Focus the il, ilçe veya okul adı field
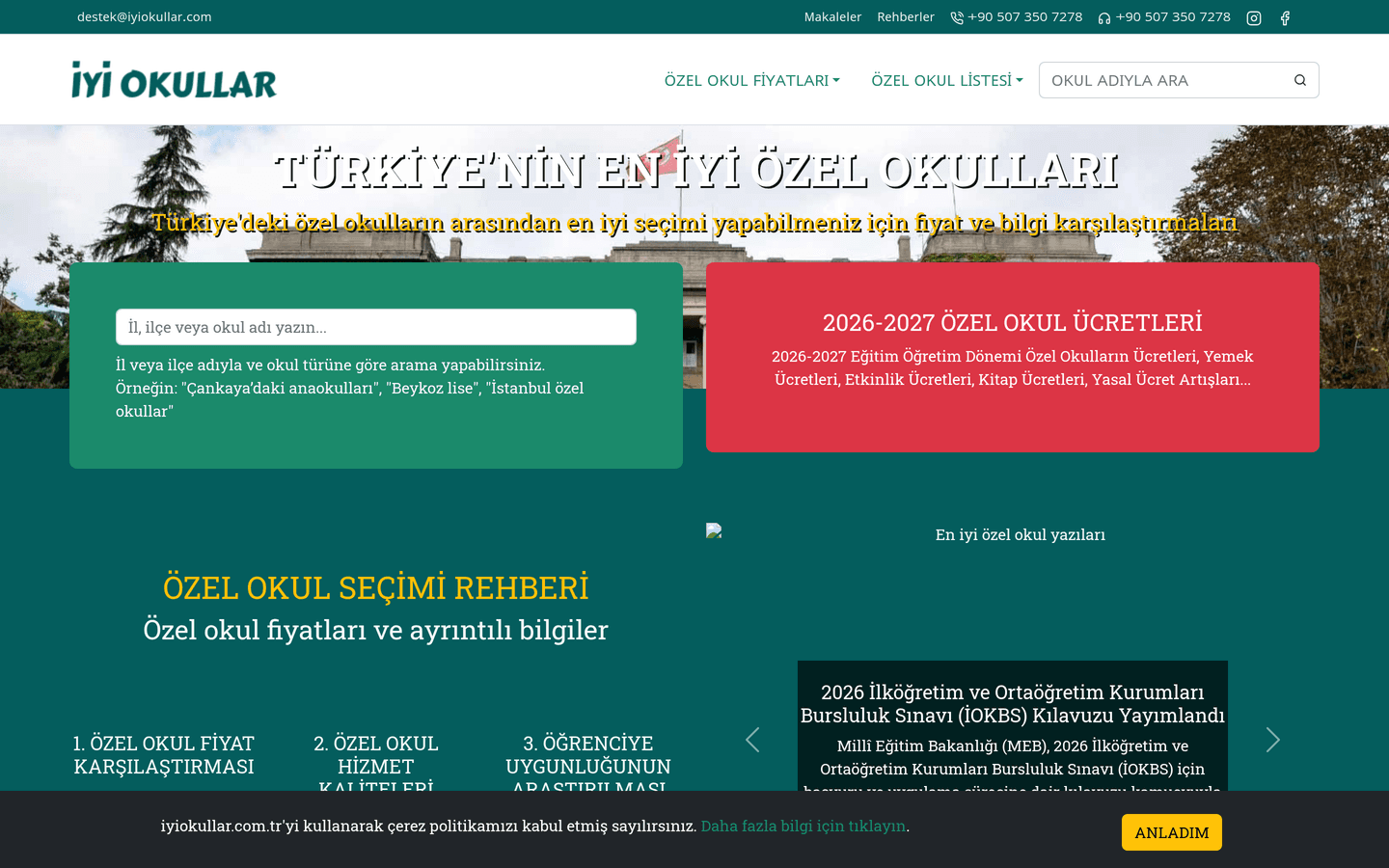The image size is (1389, 868). coord(376,327)
